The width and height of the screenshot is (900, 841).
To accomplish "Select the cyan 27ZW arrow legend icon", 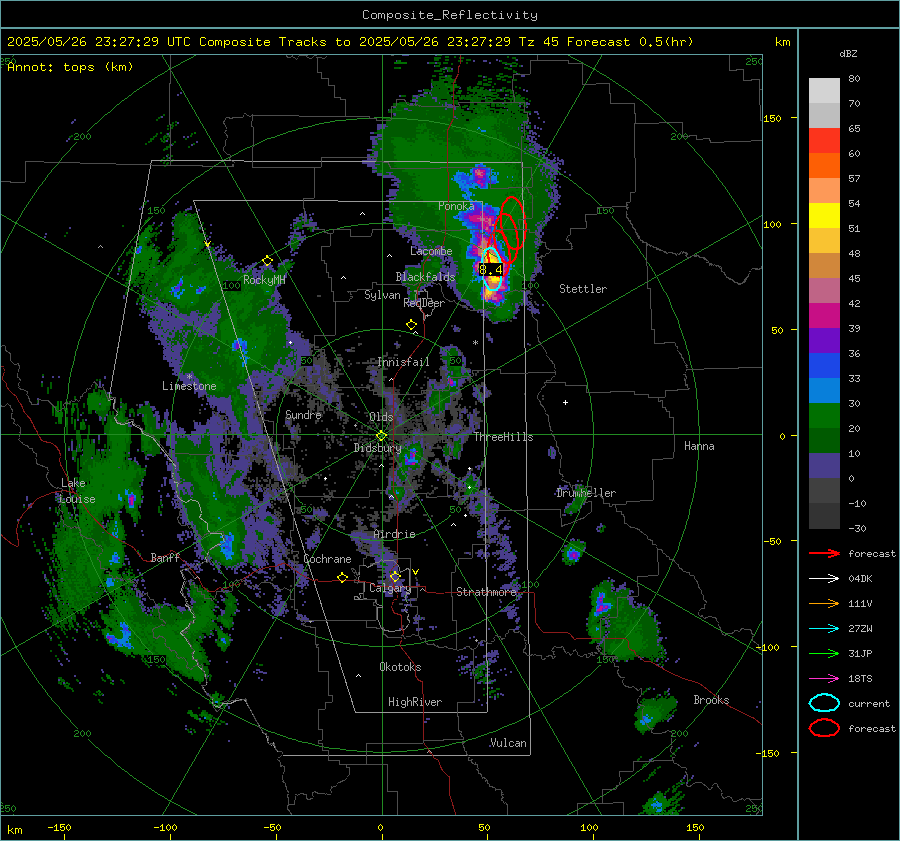I will 824,629.
